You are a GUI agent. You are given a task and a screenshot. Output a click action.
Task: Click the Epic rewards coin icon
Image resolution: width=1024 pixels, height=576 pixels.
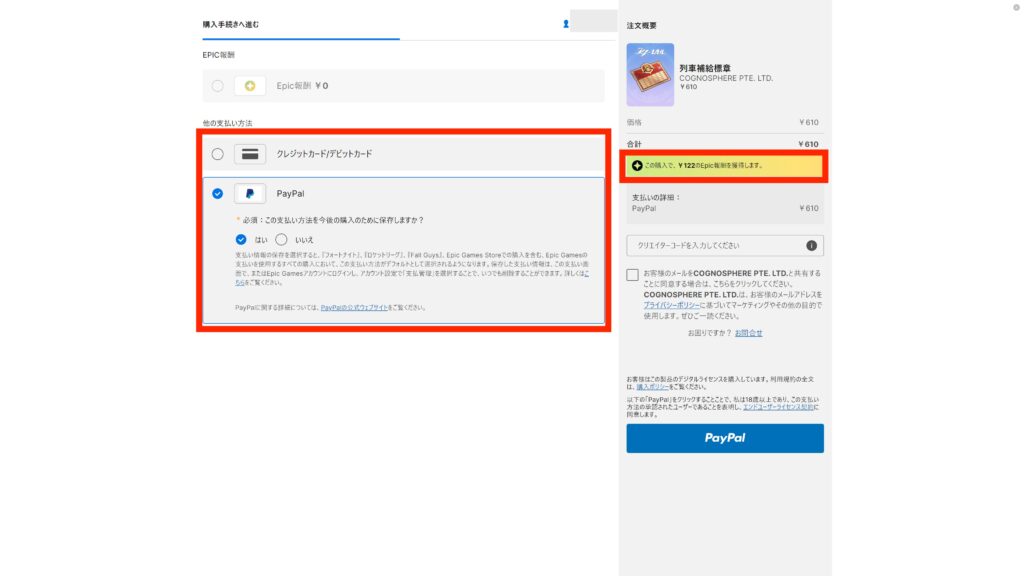pos(250,86)
